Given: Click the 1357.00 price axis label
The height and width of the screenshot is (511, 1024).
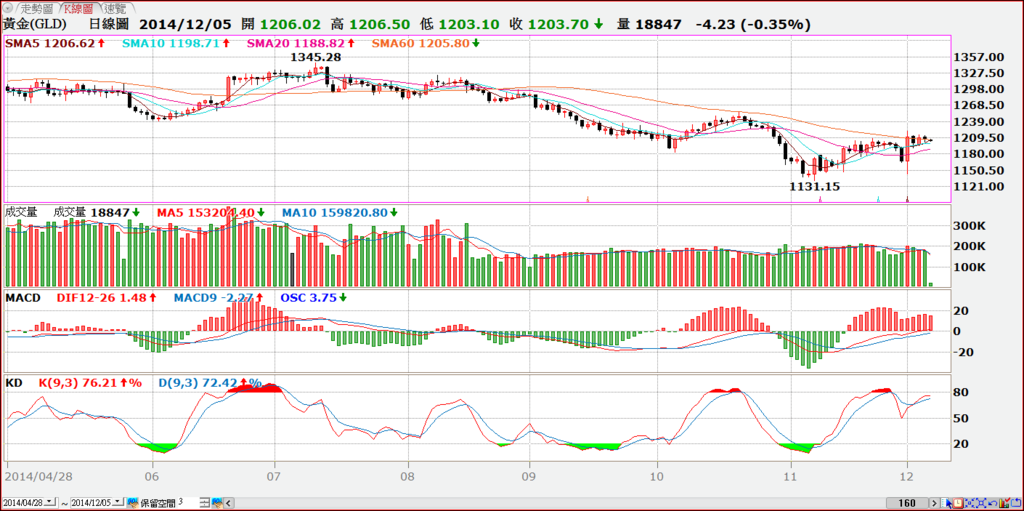Looking at the screenshot, I should click(978, 57).
